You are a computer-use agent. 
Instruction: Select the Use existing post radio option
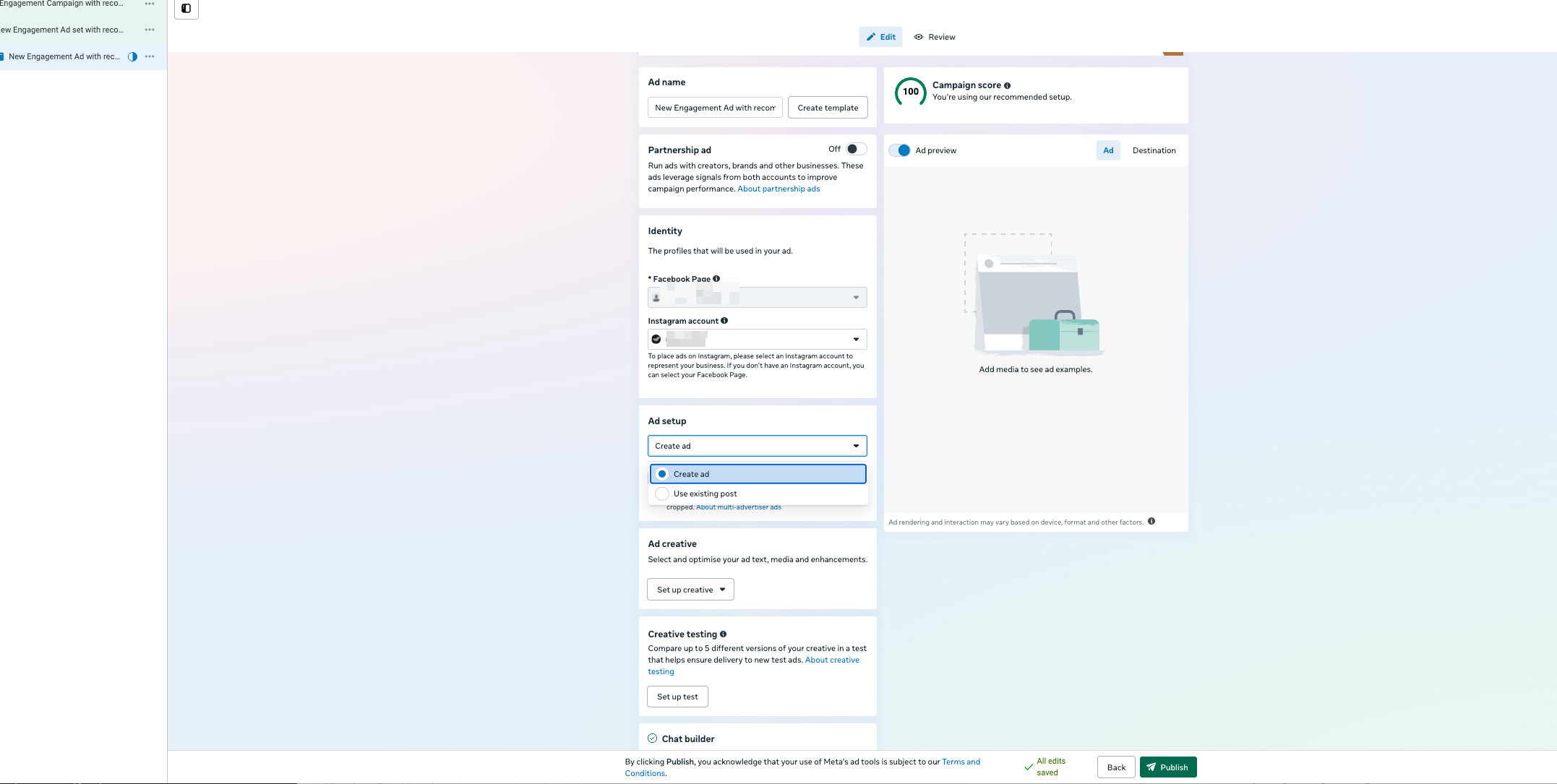point(662,494)
